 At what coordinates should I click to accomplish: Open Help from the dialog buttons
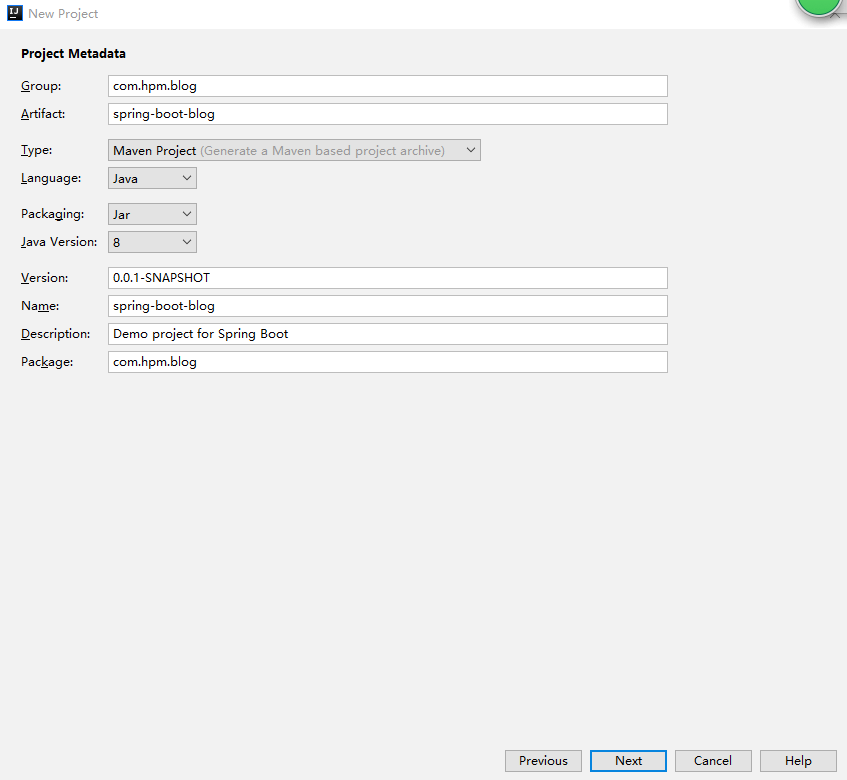[x=798, y=761]
